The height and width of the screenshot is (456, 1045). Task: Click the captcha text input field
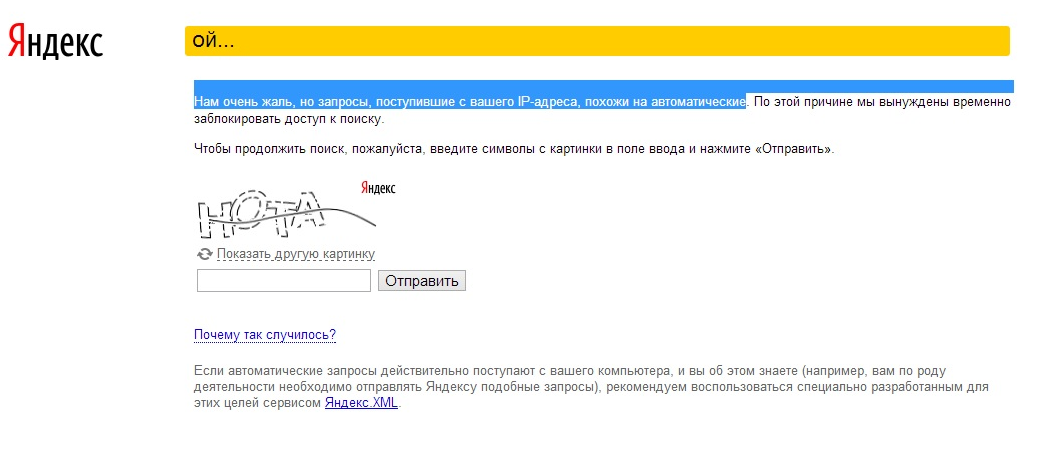(284, 281)
